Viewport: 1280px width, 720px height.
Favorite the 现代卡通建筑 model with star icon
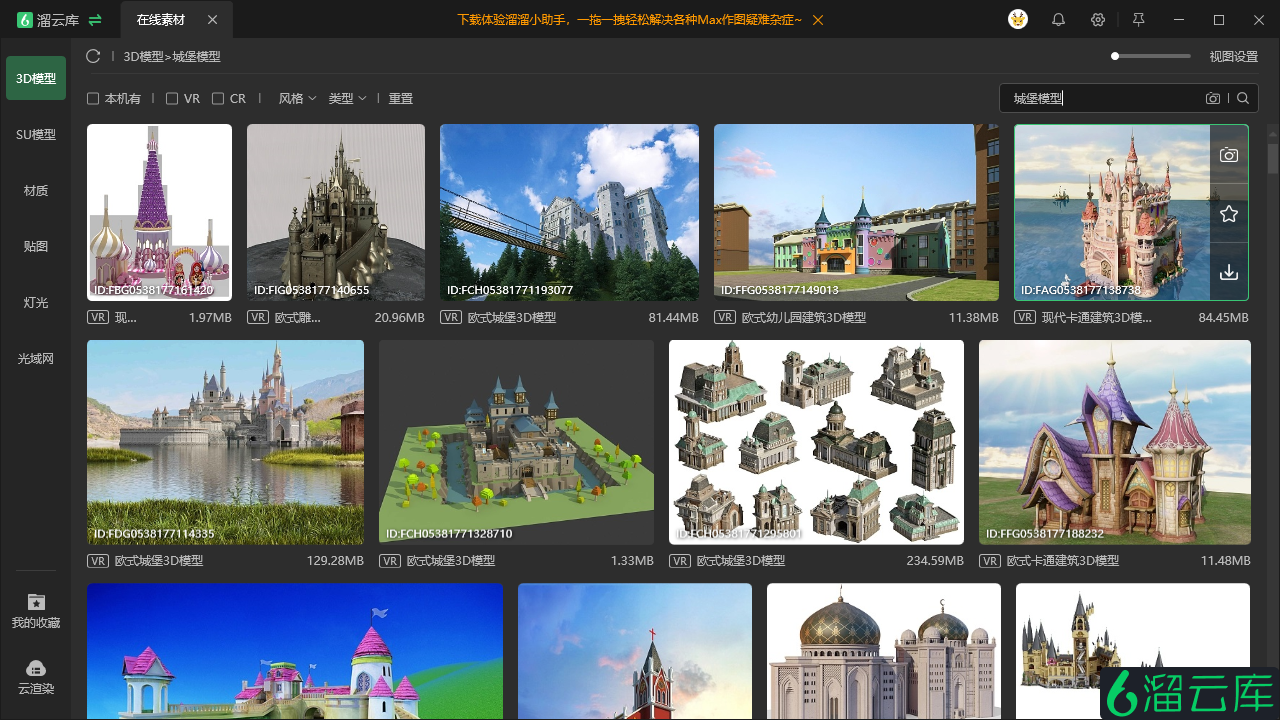[1229, 213]
